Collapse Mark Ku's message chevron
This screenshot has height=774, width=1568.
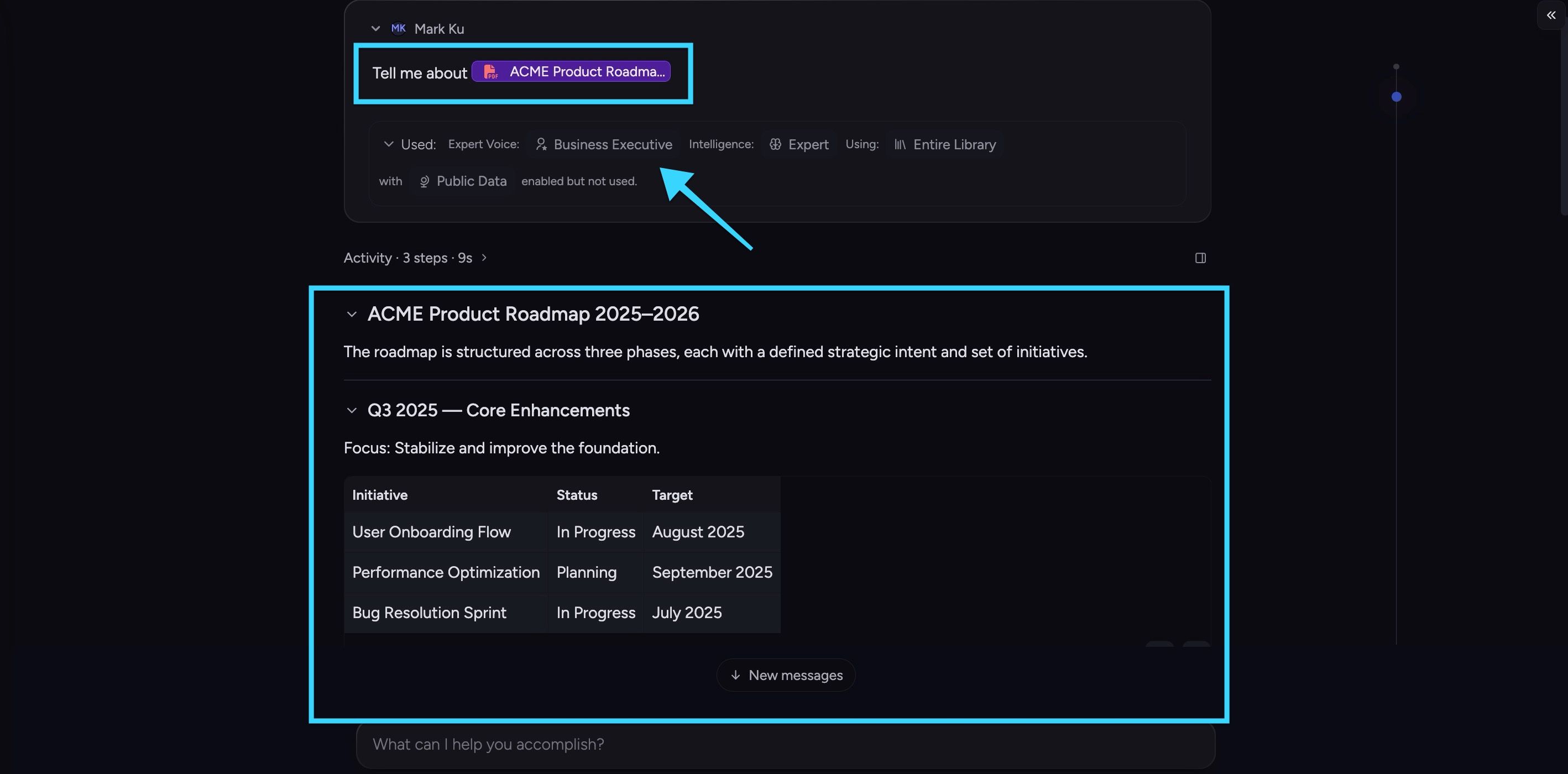coord(375,29)
